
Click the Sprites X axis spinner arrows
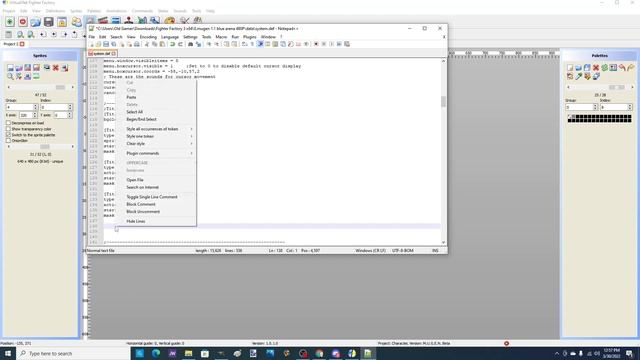point(34,116)
